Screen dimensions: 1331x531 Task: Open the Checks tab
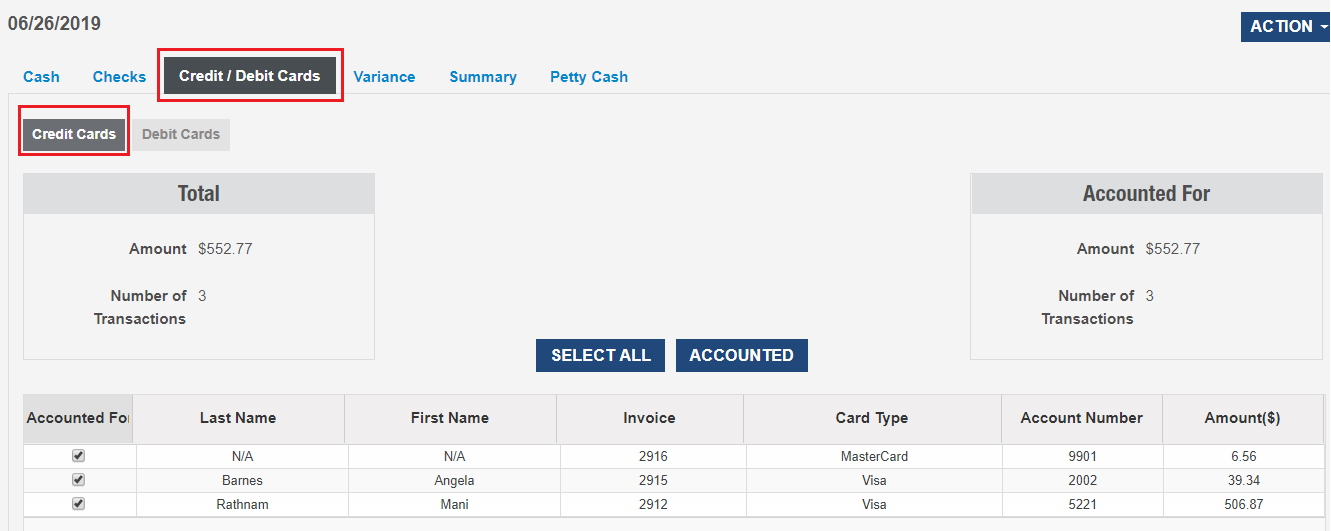(x=119, y=77)
